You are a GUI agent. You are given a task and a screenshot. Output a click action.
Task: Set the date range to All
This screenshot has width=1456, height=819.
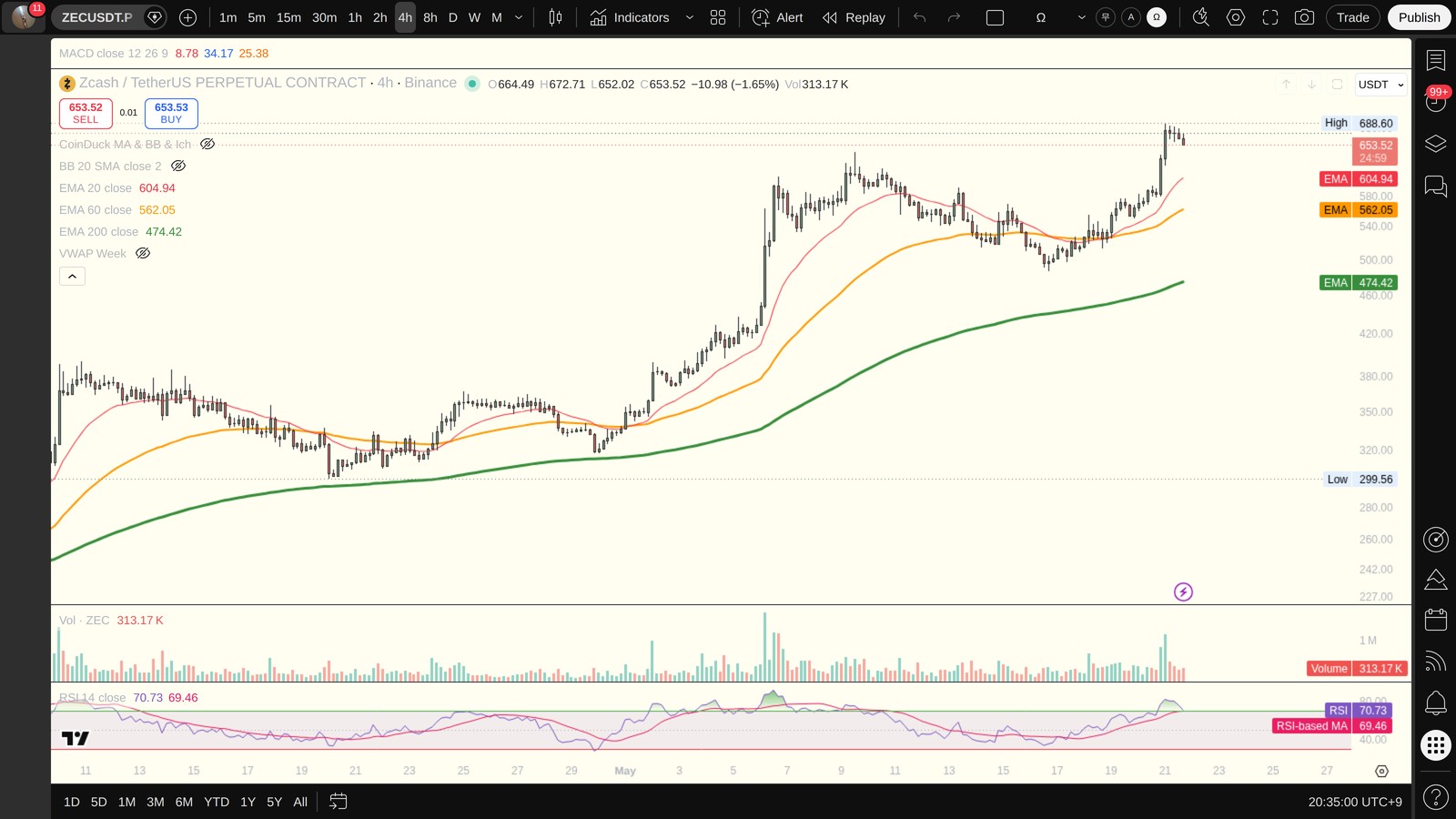[x=300, y=802]
